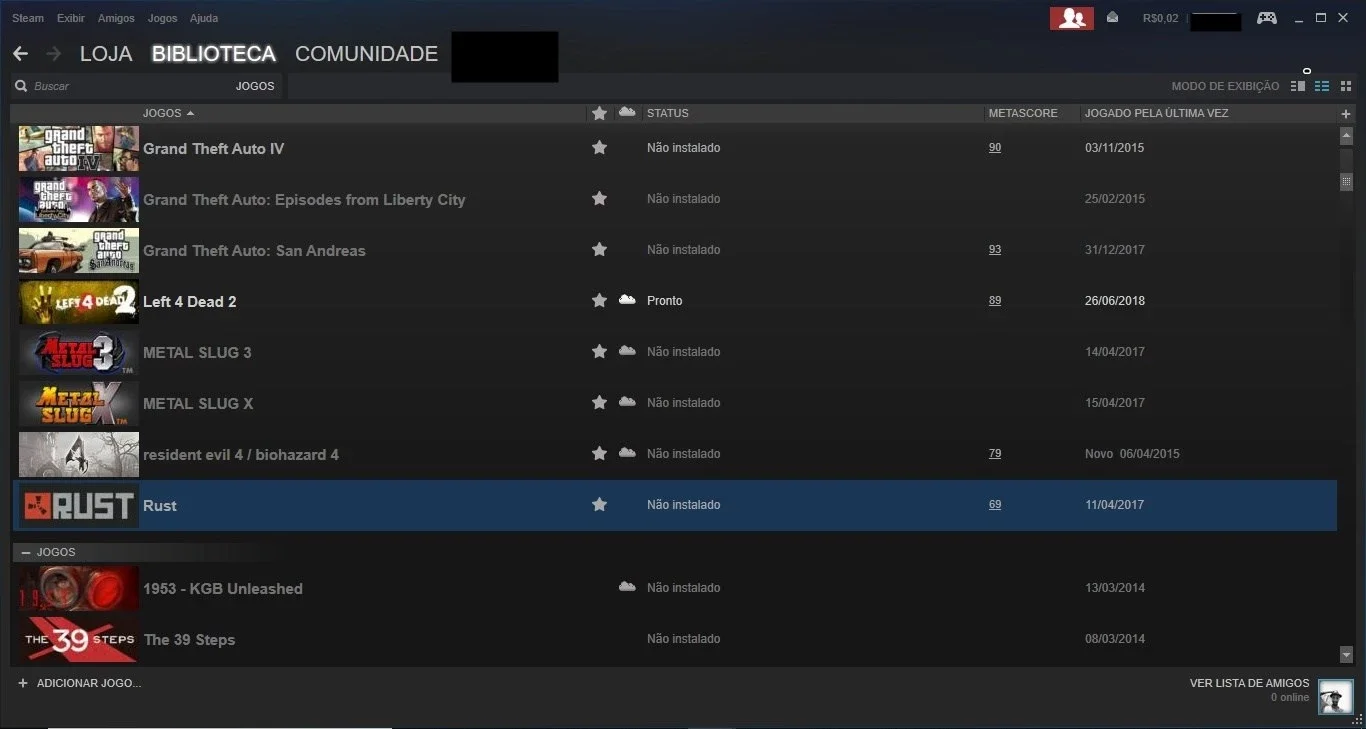Switch to grid view mode icon

tap(1346, 86)
